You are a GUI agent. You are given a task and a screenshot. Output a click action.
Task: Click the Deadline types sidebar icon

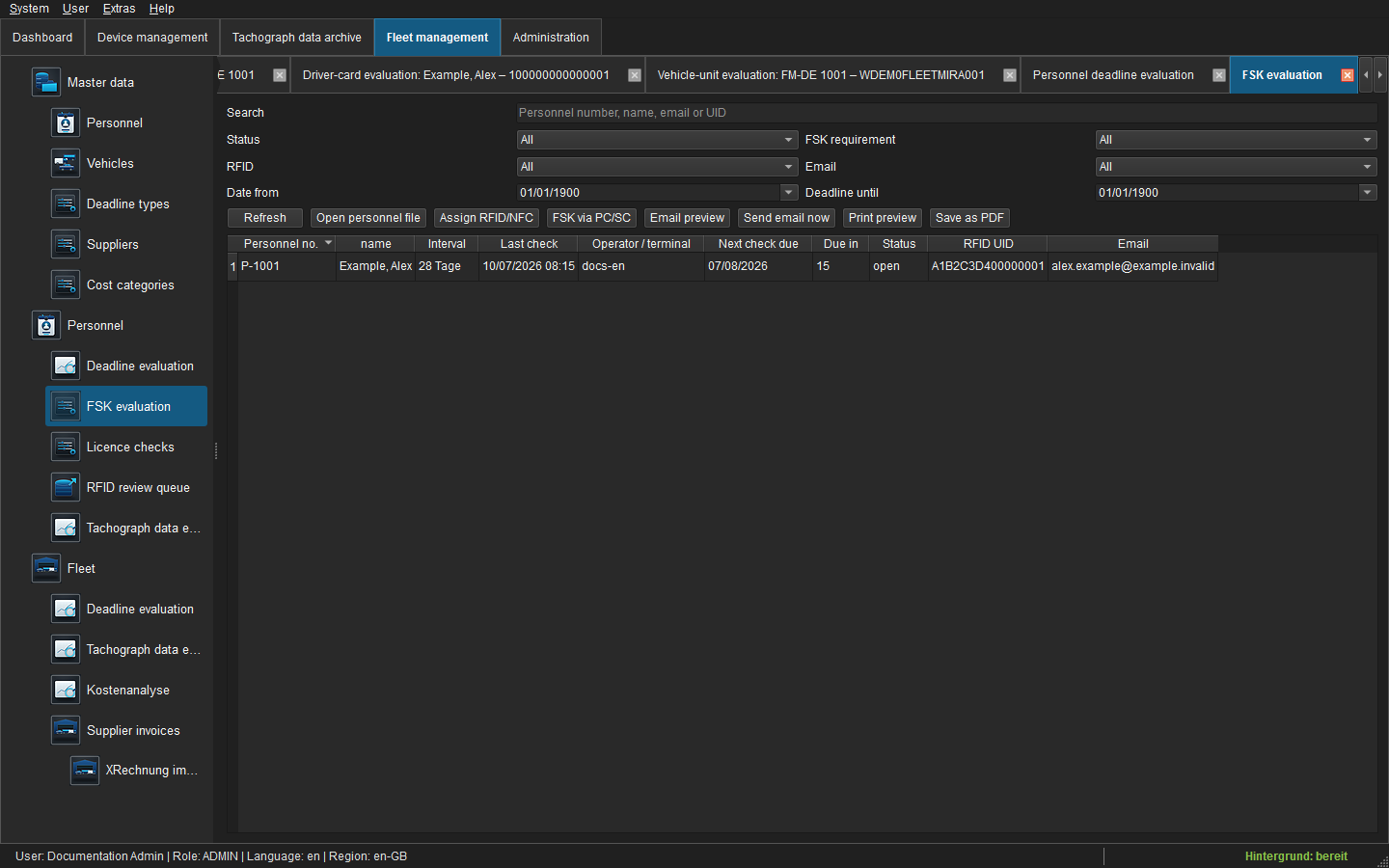pyautogui.click(x=65, y=203)
